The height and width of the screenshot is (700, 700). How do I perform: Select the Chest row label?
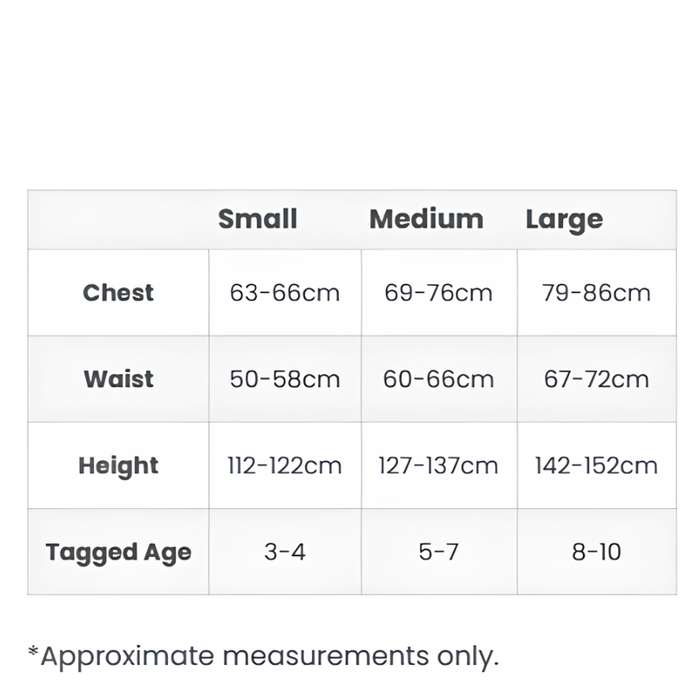pyautogui.click(x=118, y=293)
